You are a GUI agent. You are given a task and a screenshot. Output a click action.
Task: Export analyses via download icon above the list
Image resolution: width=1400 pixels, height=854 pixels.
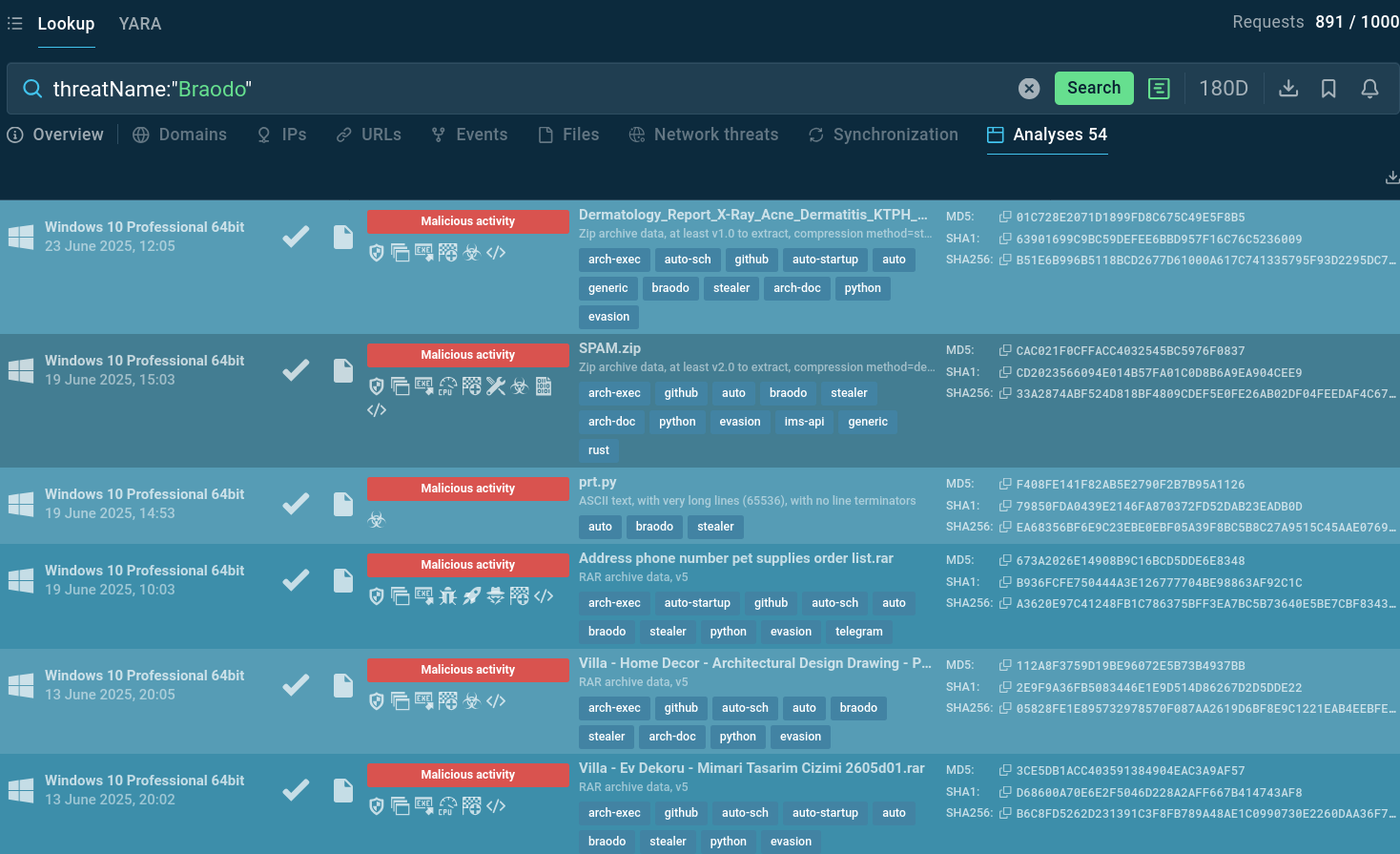(1392, 177)
